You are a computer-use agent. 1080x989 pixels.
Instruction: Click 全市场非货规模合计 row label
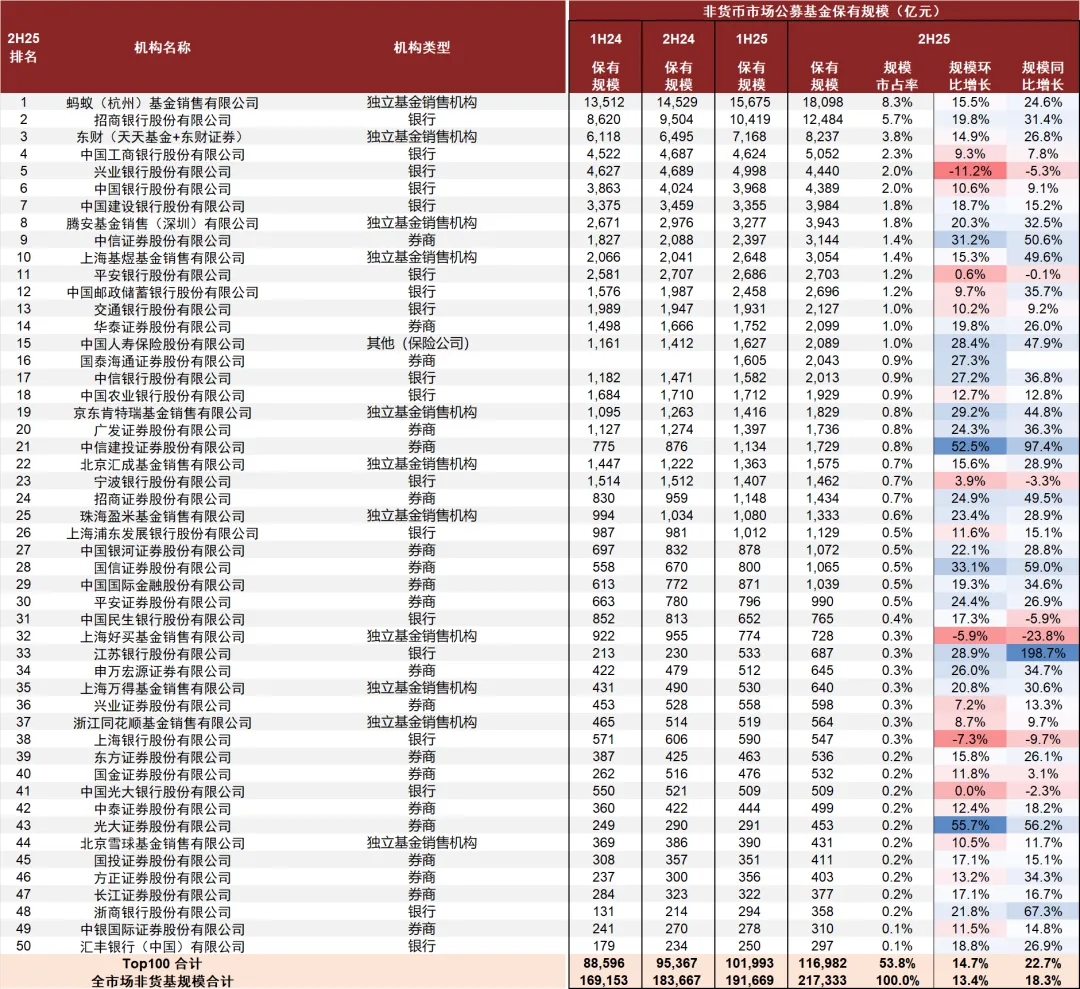[162, 981]
